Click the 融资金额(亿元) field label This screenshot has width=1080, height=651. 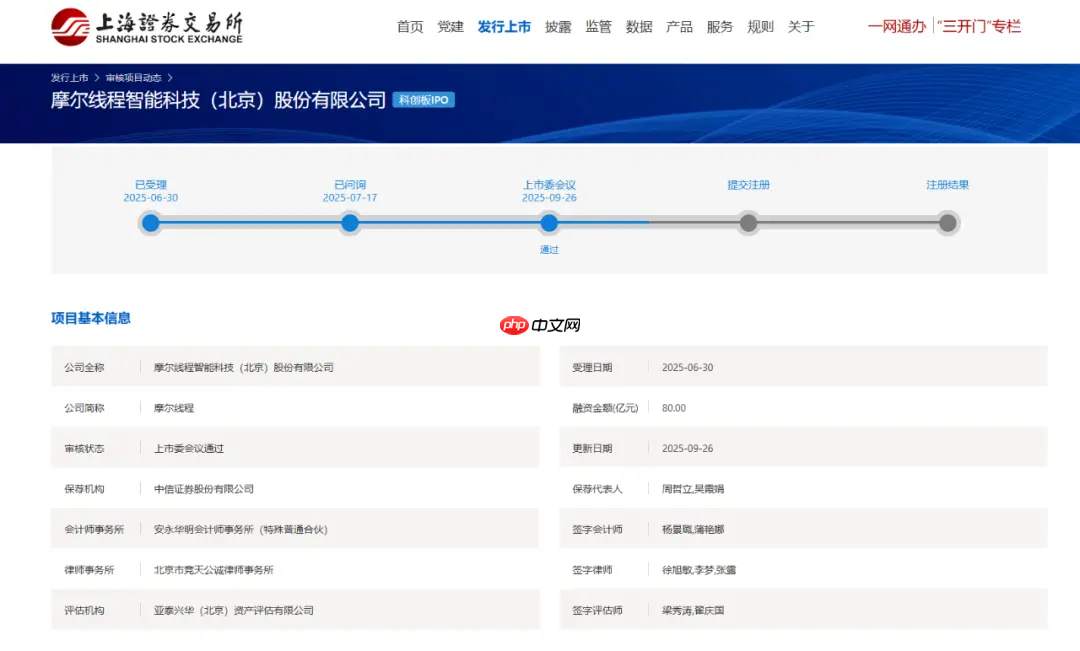pyautogui.click(x=605, y=408)
